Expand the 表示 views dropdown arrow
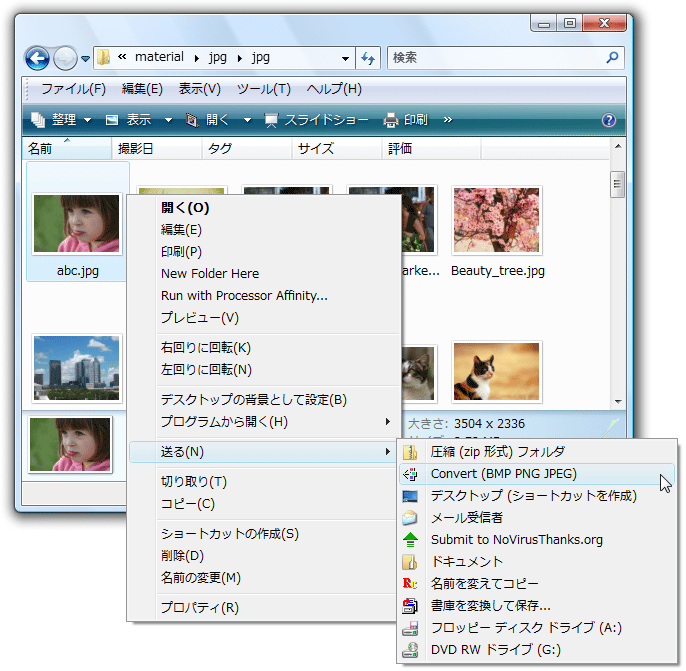 168,120
